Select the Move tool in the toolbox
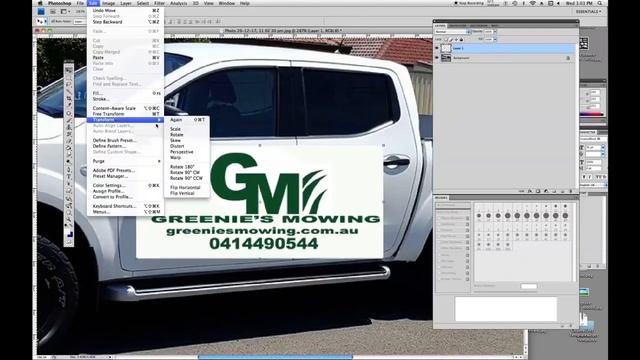The height and width of the screenshot is (360, 640). (x=69, y=70)
